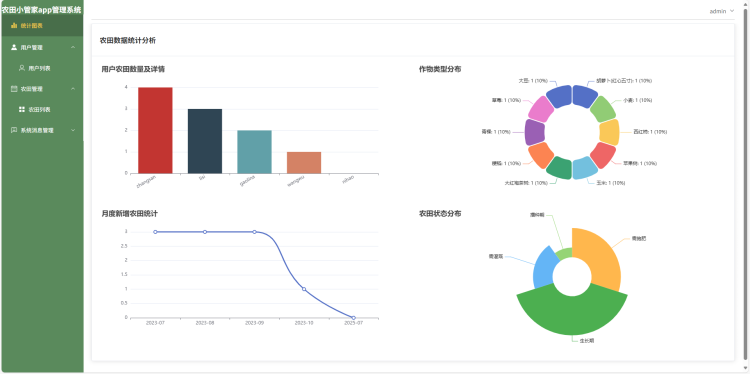This screenshot has width=750, height=374.
Task: Expand the 系统消息管理 submenu chevron
Action: 73,130
